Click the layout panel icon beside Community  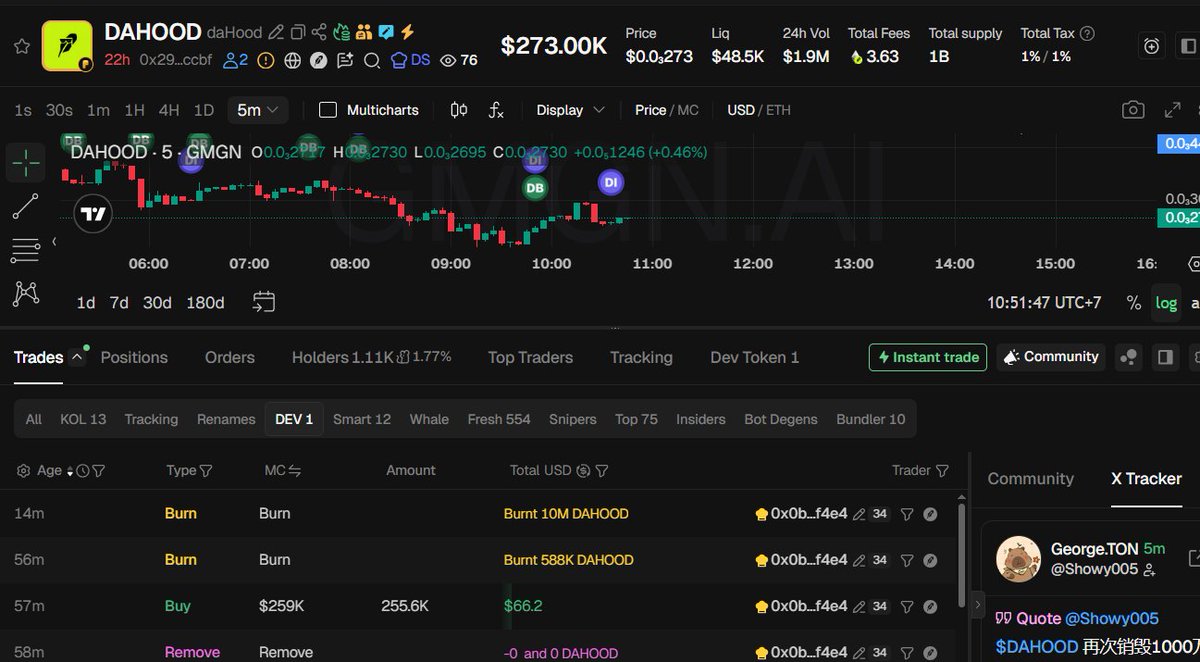click(1165, 357)
